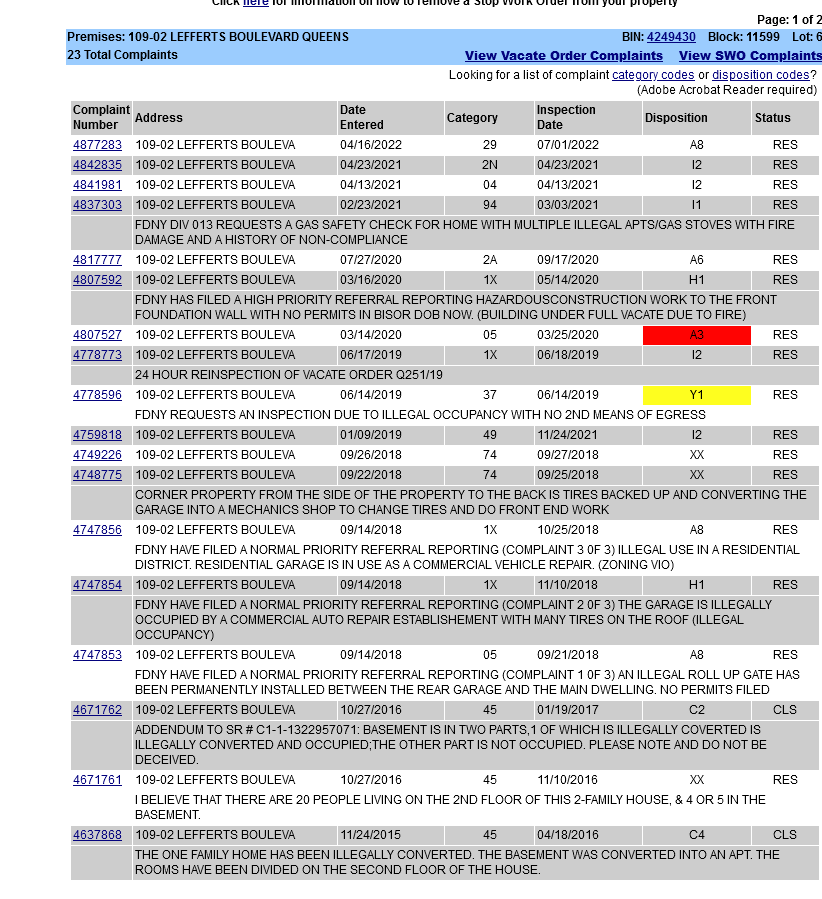Select category 2N cell
The image size is (822, 899).
click(490, 165)
